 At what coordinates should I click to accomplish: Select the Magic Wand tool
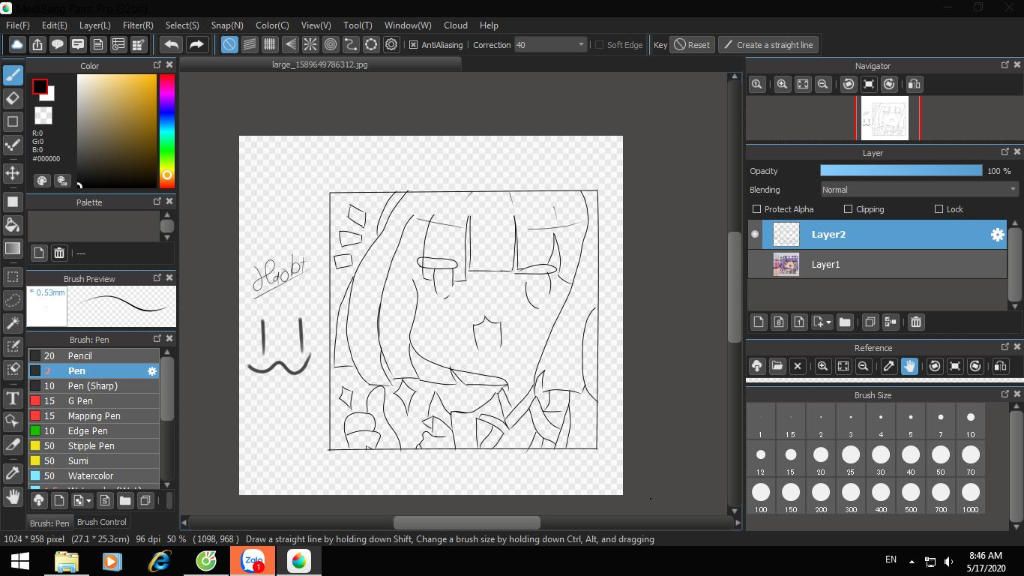click(x=12, y=323)
